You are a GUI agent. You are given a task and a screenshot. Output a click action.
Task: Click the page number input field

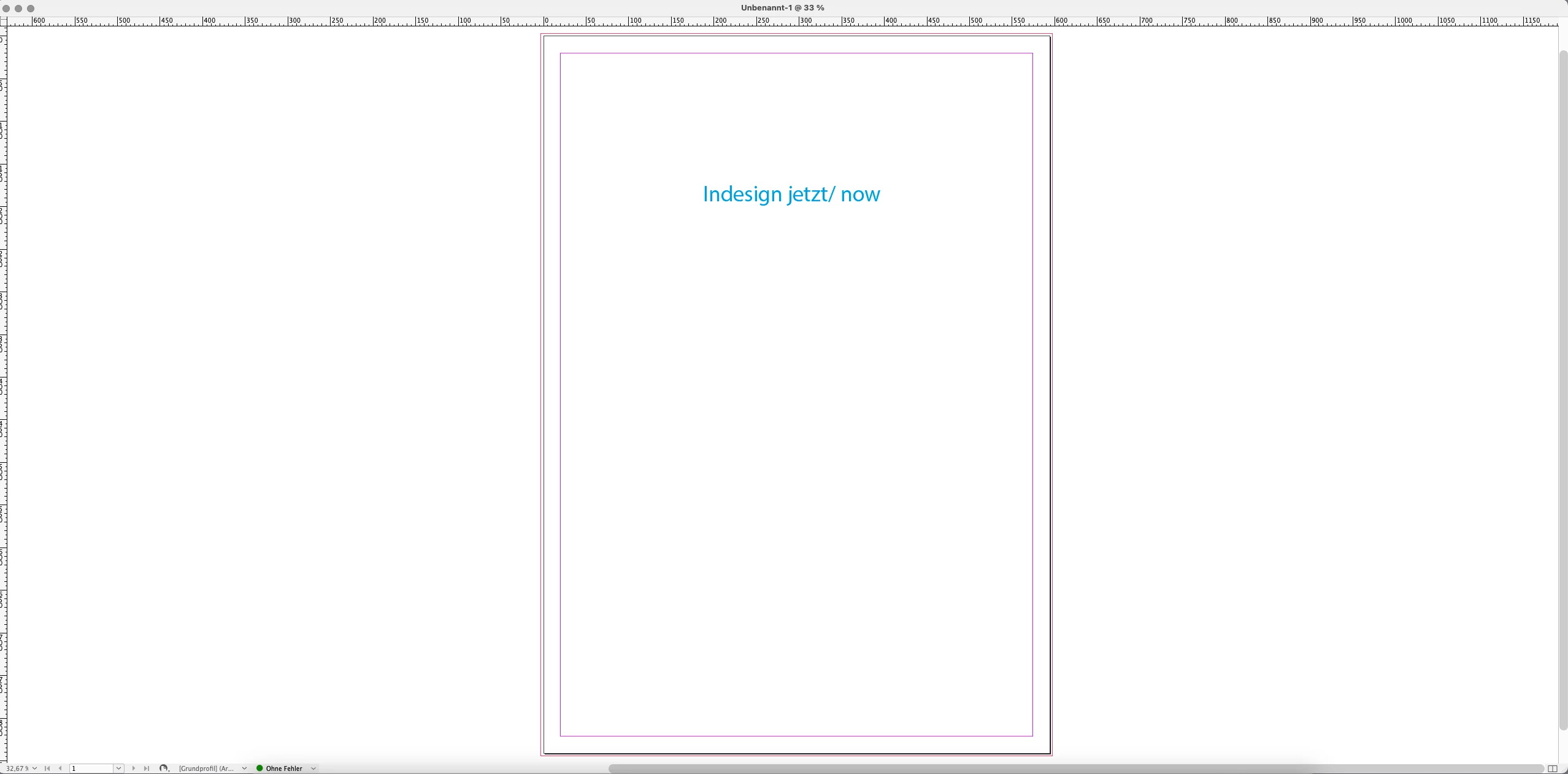pyautogui.click(x=91, y=768)
